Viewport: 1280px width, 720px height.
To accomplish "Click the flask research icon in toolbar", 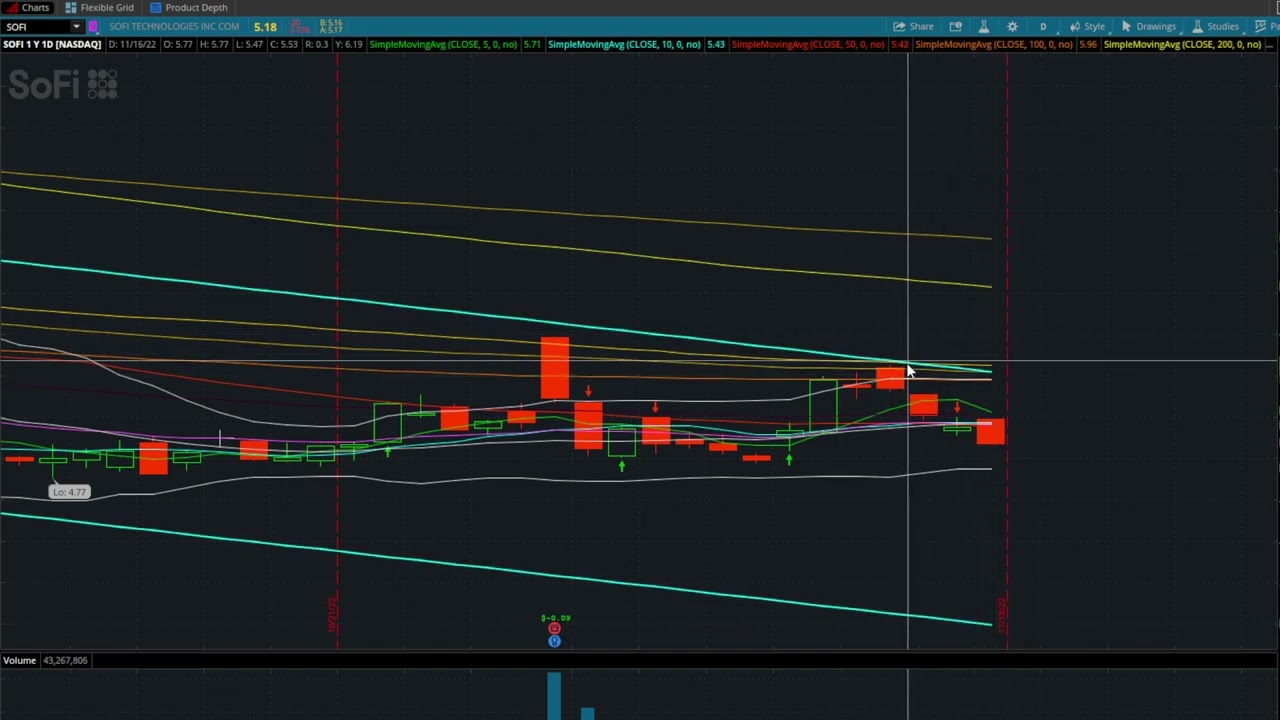I will (x=984, y=27).
